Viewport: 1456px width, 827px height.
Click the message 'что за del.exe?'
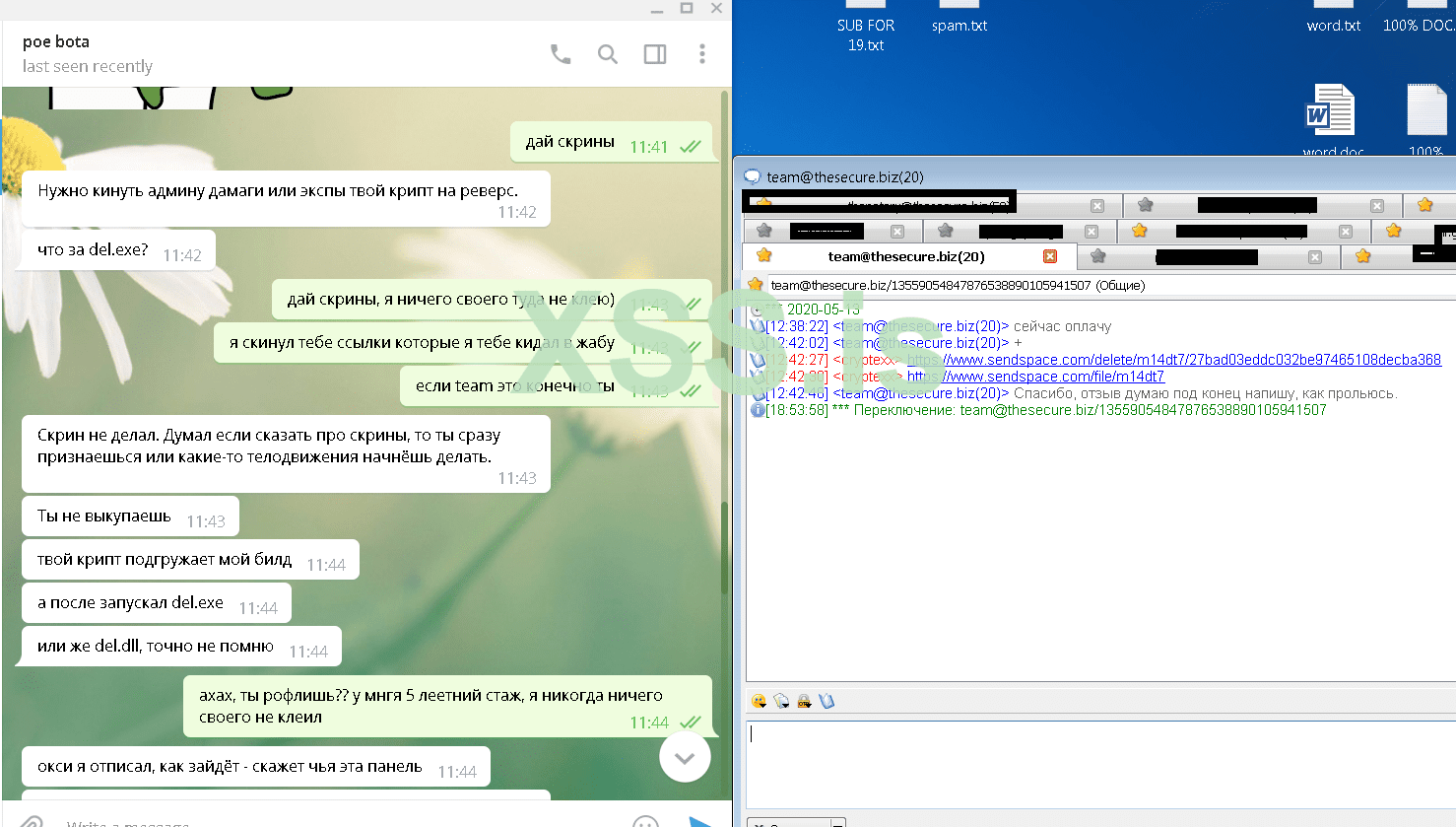(119, 250)
